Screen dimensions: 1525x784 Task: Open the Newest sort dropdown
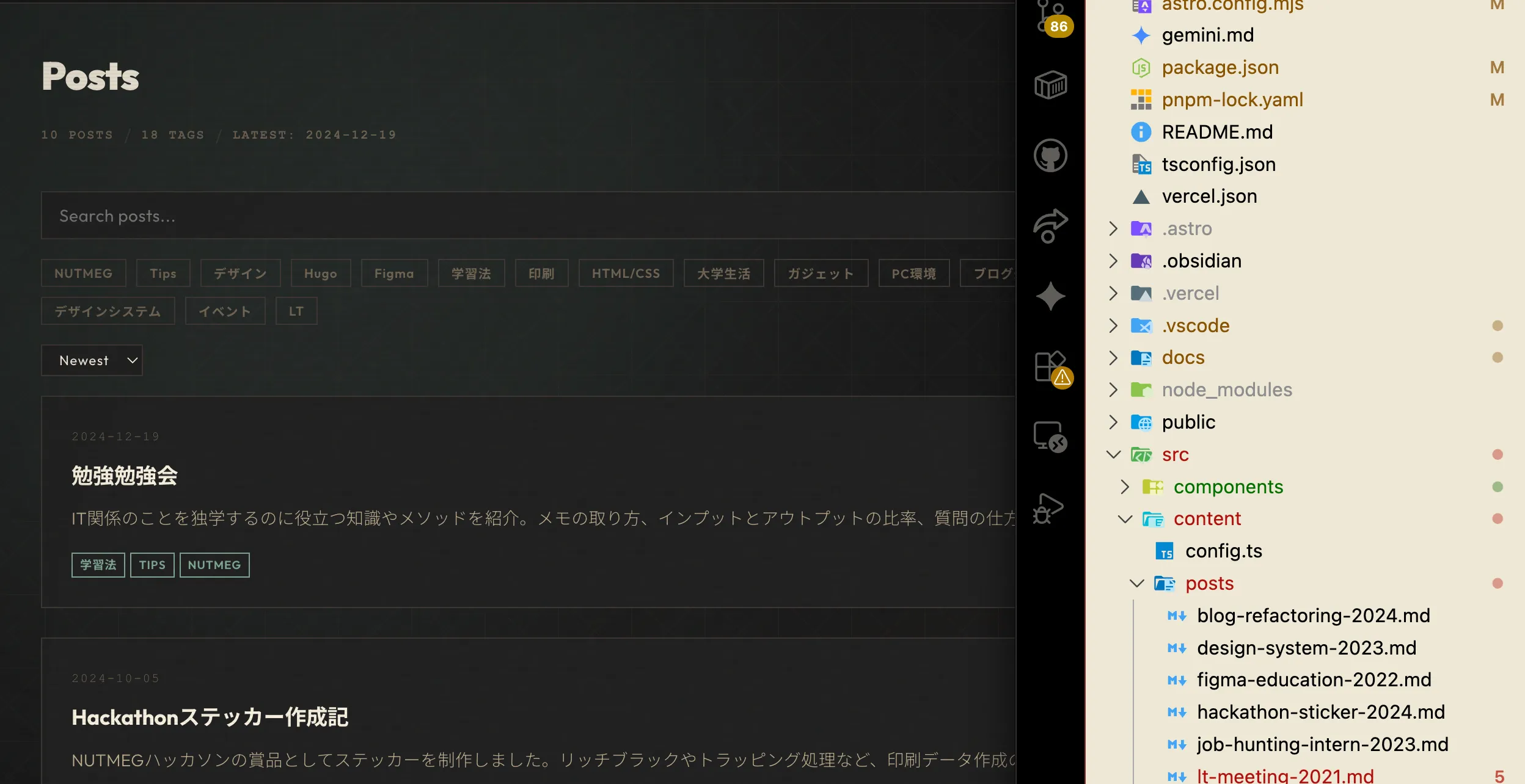click(92, 360)
